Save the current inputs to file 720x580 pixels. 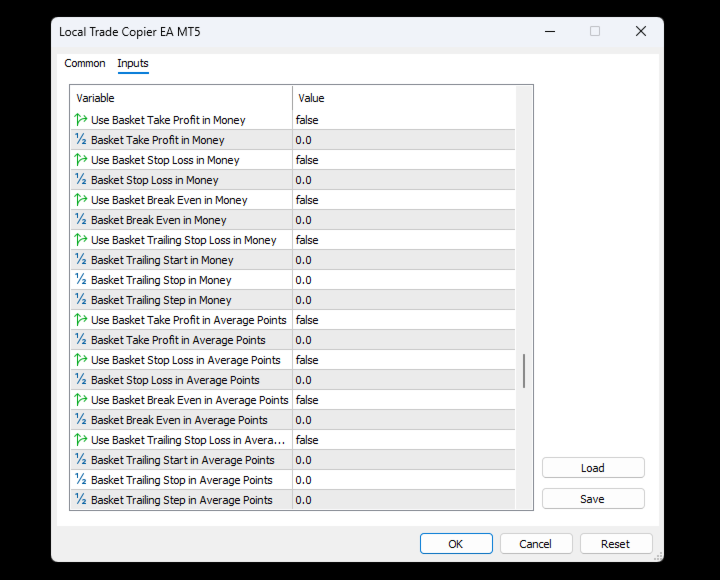(x=593, y=499)
